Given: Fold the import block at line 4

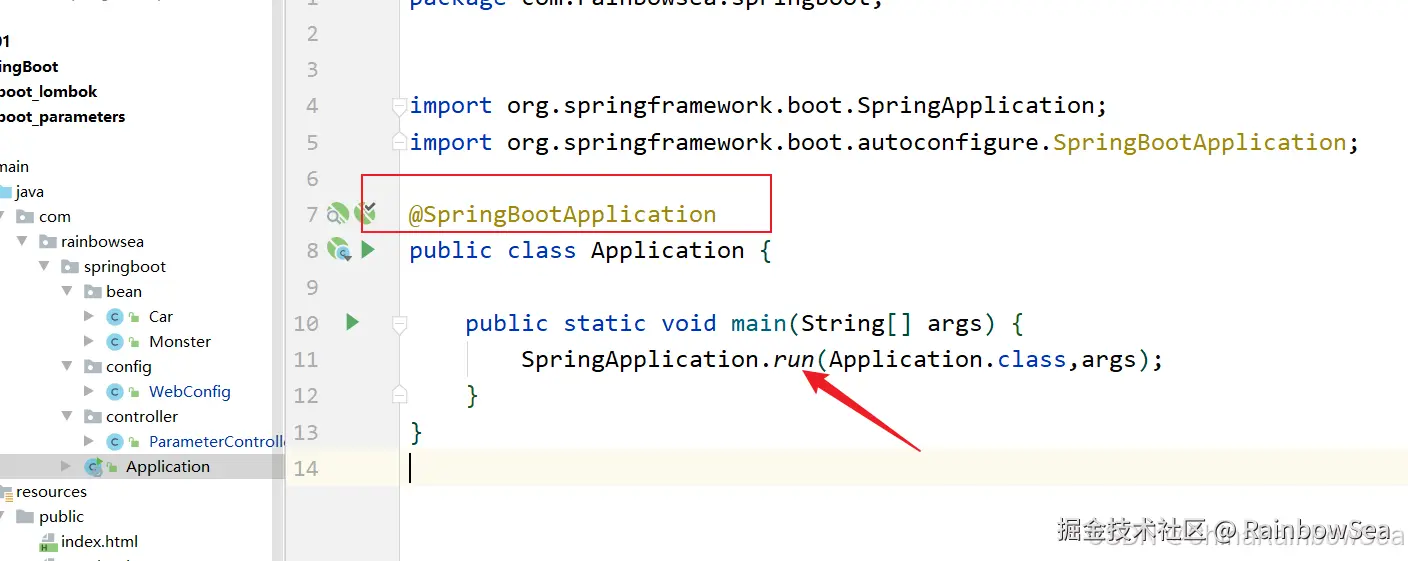Looking at the screenshot, I should (x=400, y=106).
